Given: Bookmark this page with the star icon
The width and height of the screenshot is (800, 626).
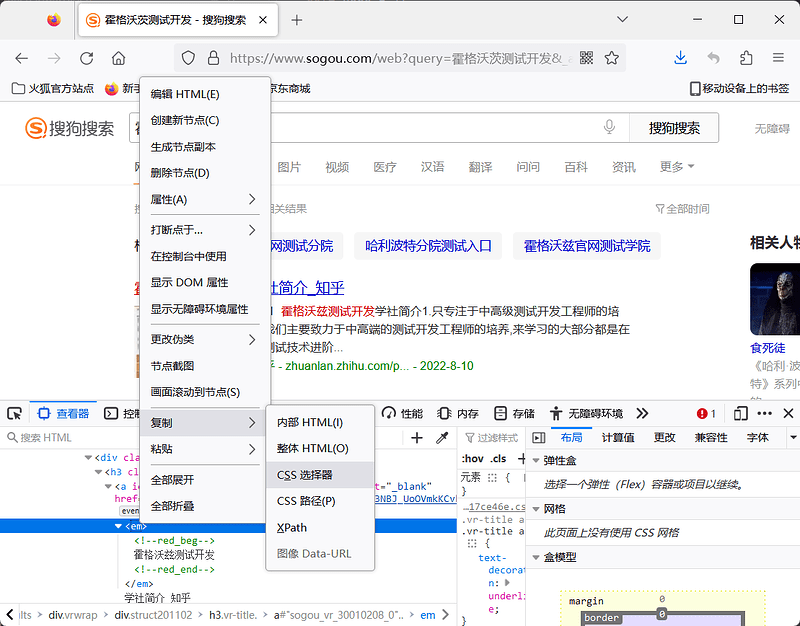Looking at the screenshot, I should coord(611,58).
